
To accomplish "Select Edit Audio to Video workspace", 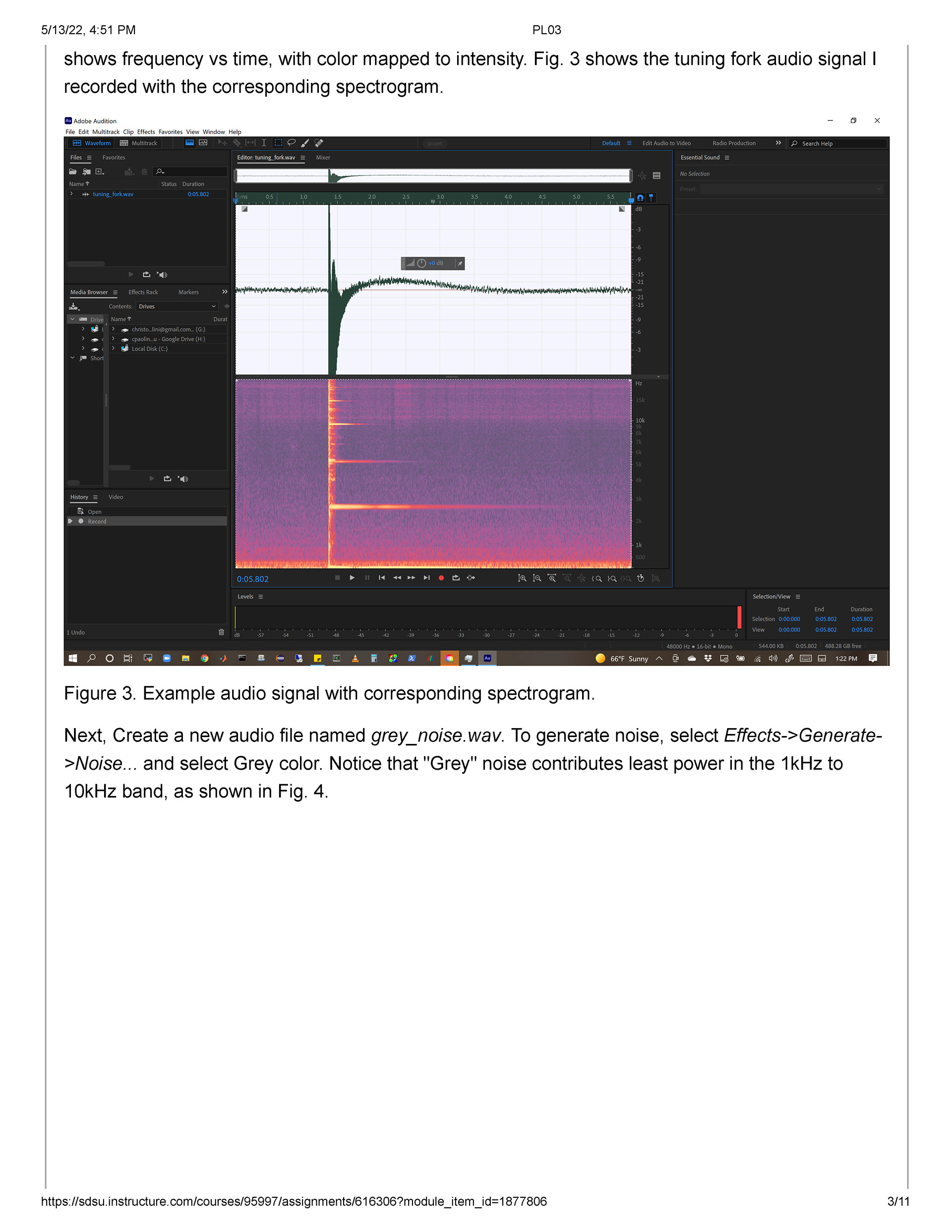I will pyautogui.click(x=666, y=143).
